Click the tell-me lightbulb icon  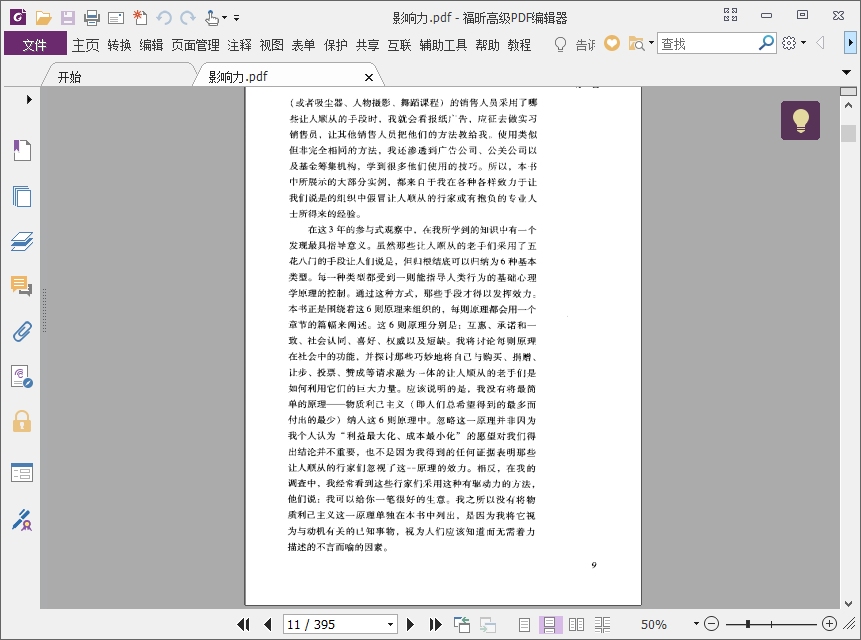click(x=560, y=44)
